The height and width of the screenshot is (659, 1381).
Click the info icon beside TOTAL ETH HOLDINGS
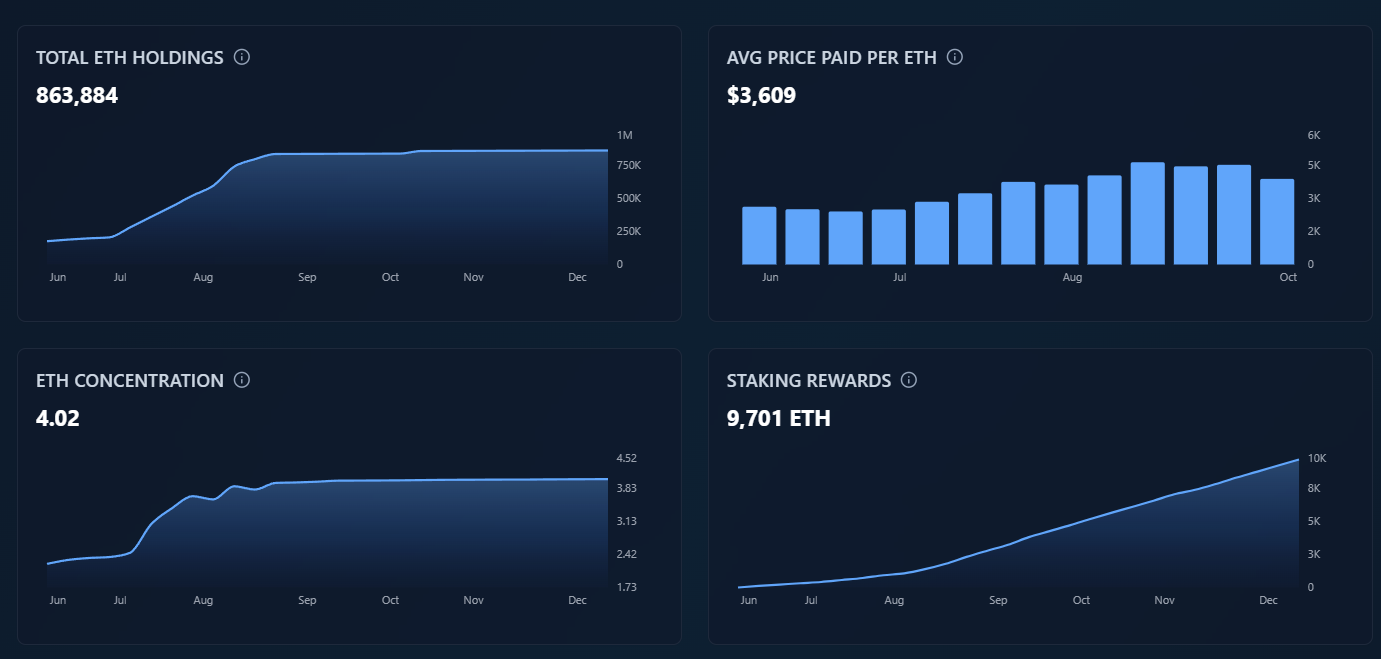[x=240, y=57]
